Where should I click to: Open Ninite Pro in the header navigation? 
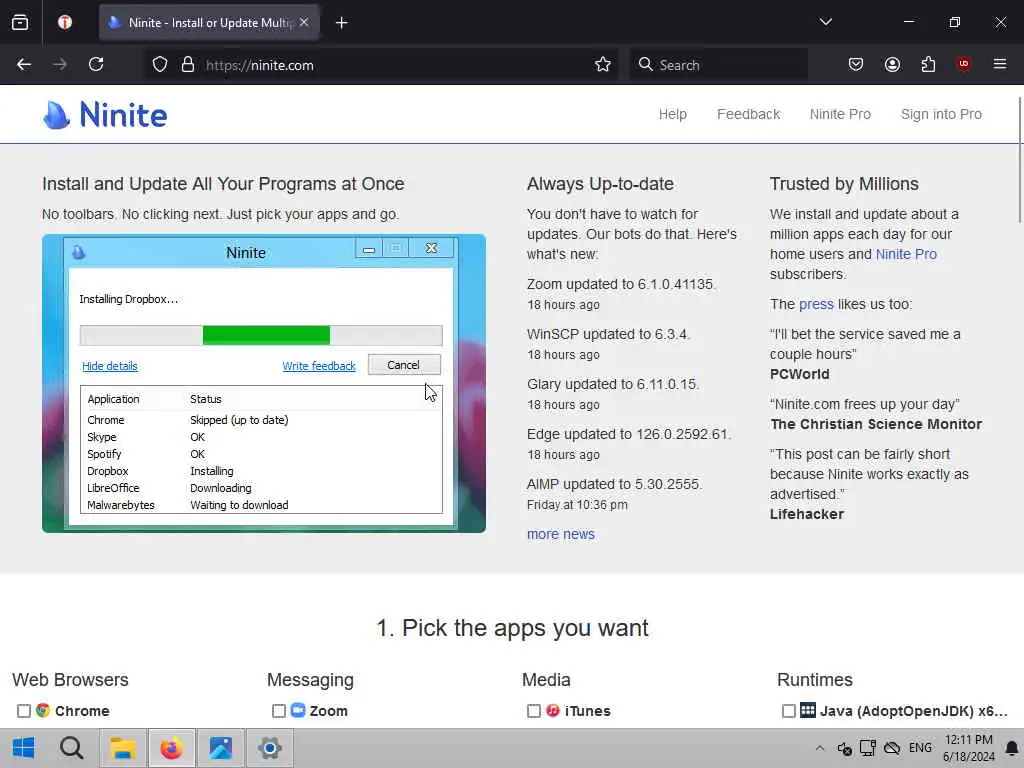pyautogui.click(x=840, y=114)
